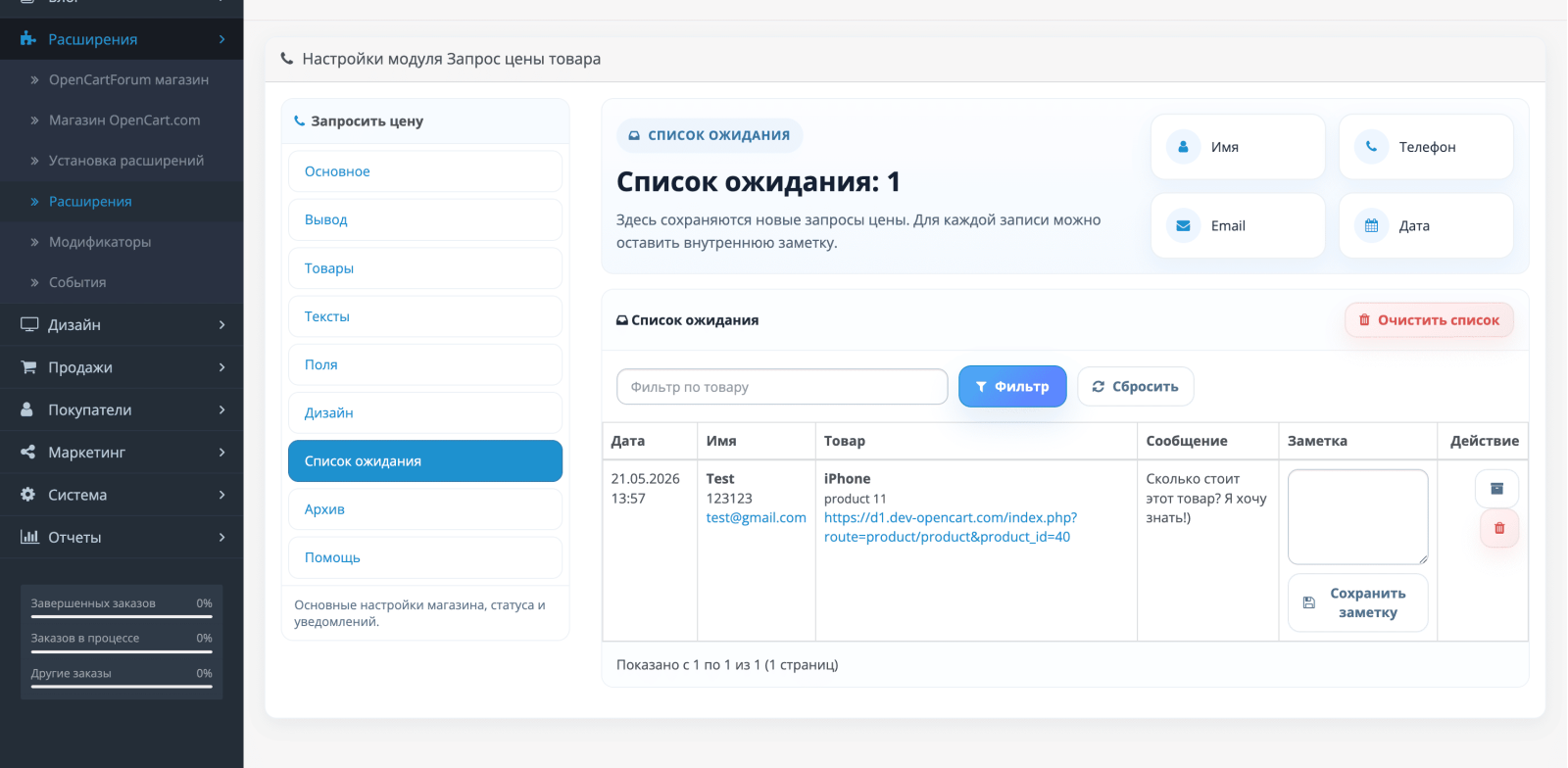Open the iPhone product URL link

coord(951,527)
